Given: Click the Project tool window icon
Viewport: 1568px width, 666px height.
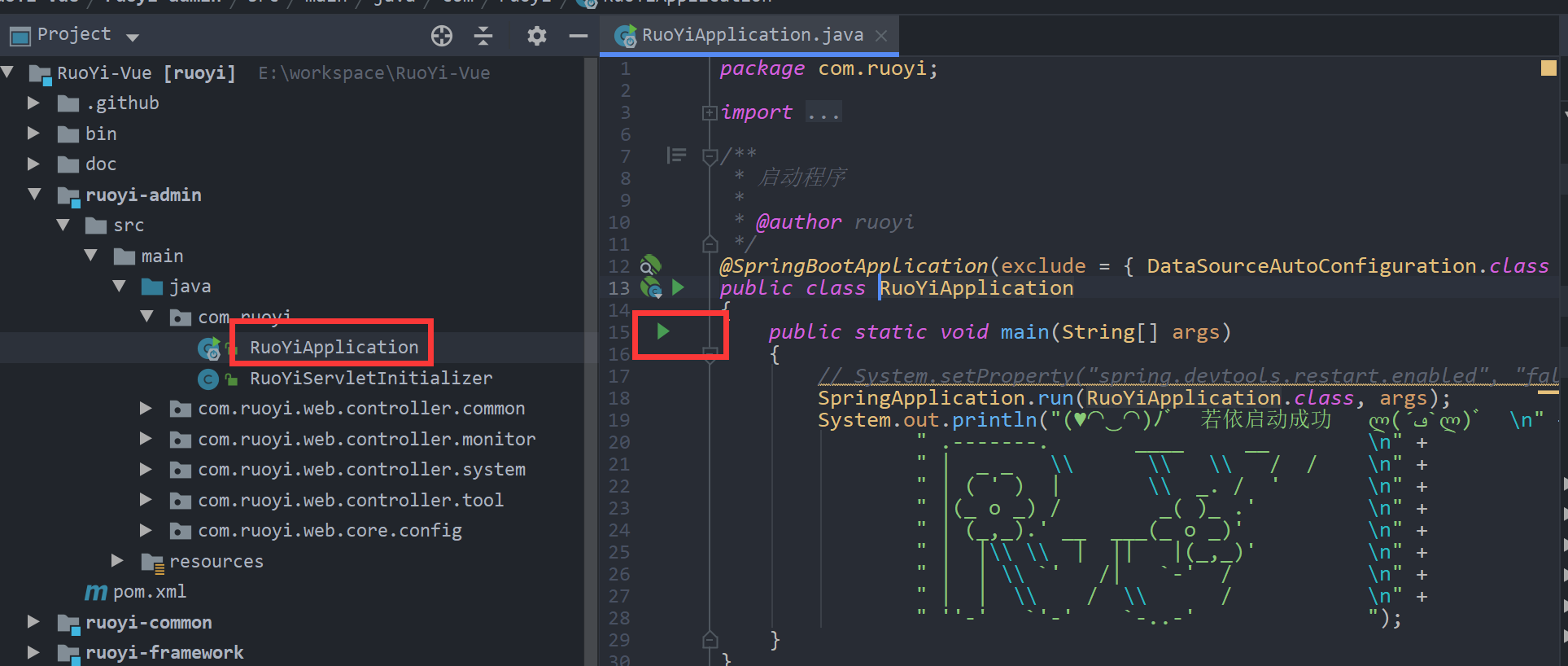Looking at the screenshot, I should (20, 36).
